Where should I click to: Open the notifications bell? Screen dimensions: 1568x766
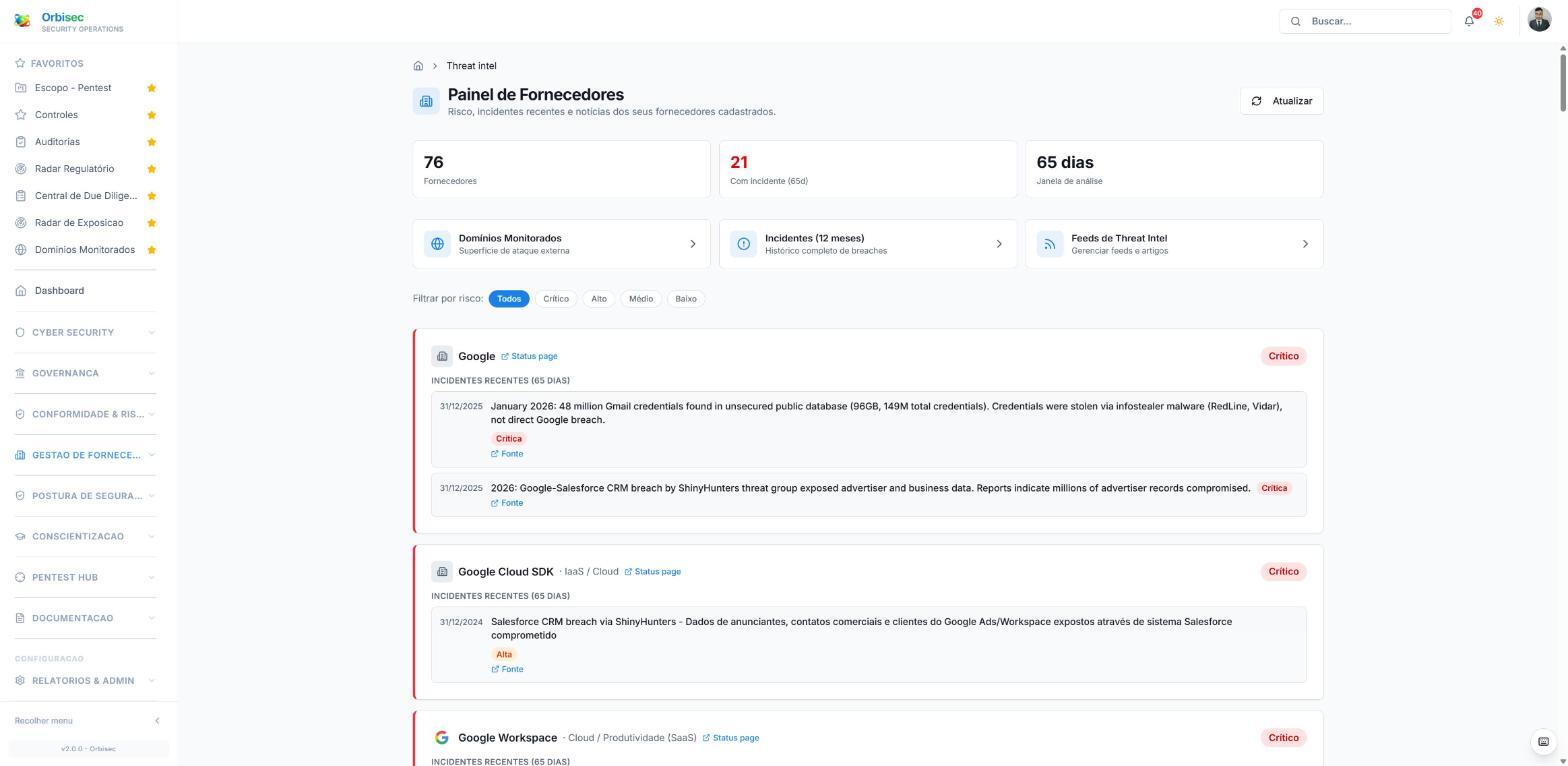[1469, 21]
